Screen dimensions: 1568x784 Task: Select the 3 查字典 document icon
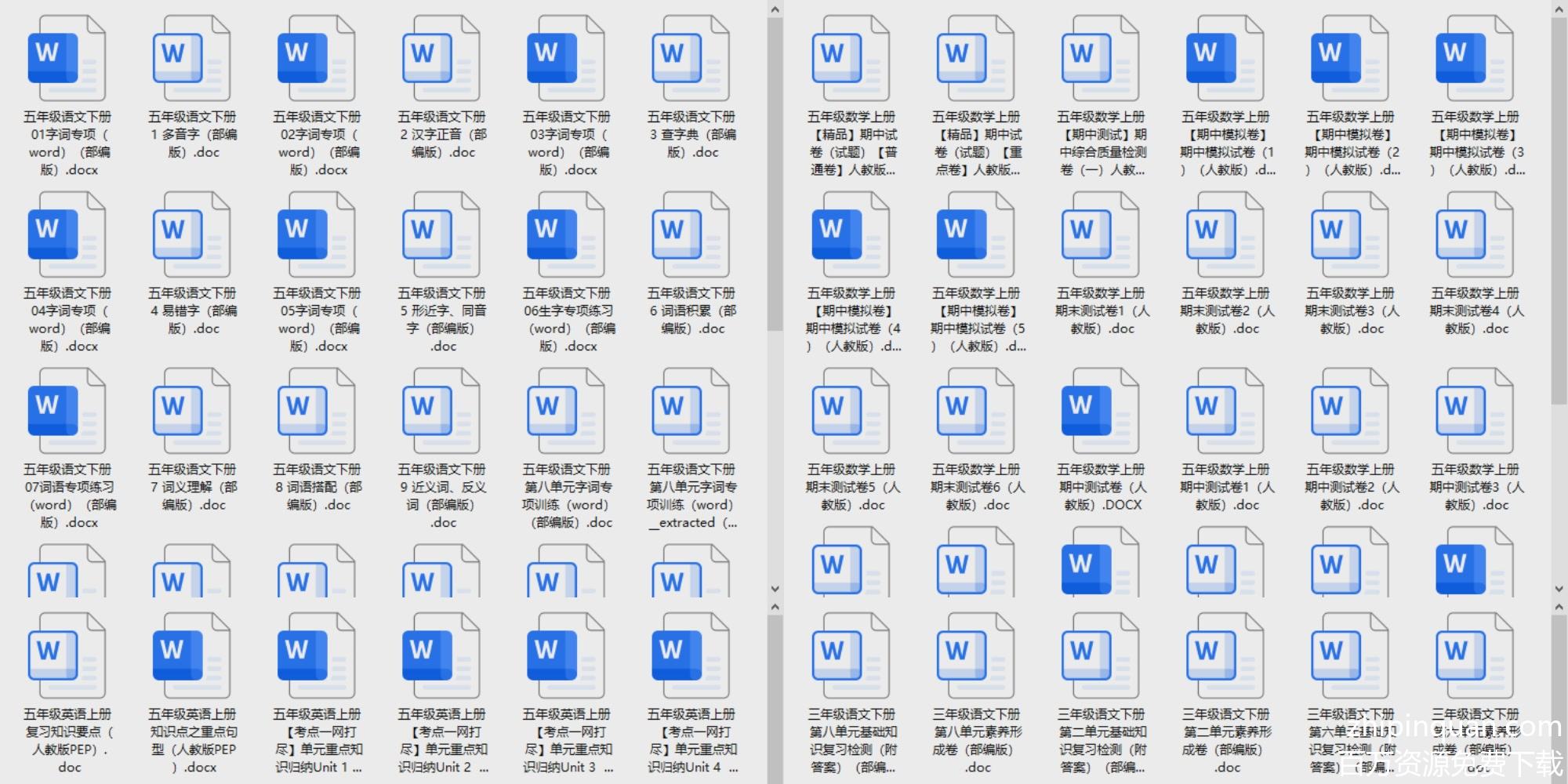click(x=690, y=59)
